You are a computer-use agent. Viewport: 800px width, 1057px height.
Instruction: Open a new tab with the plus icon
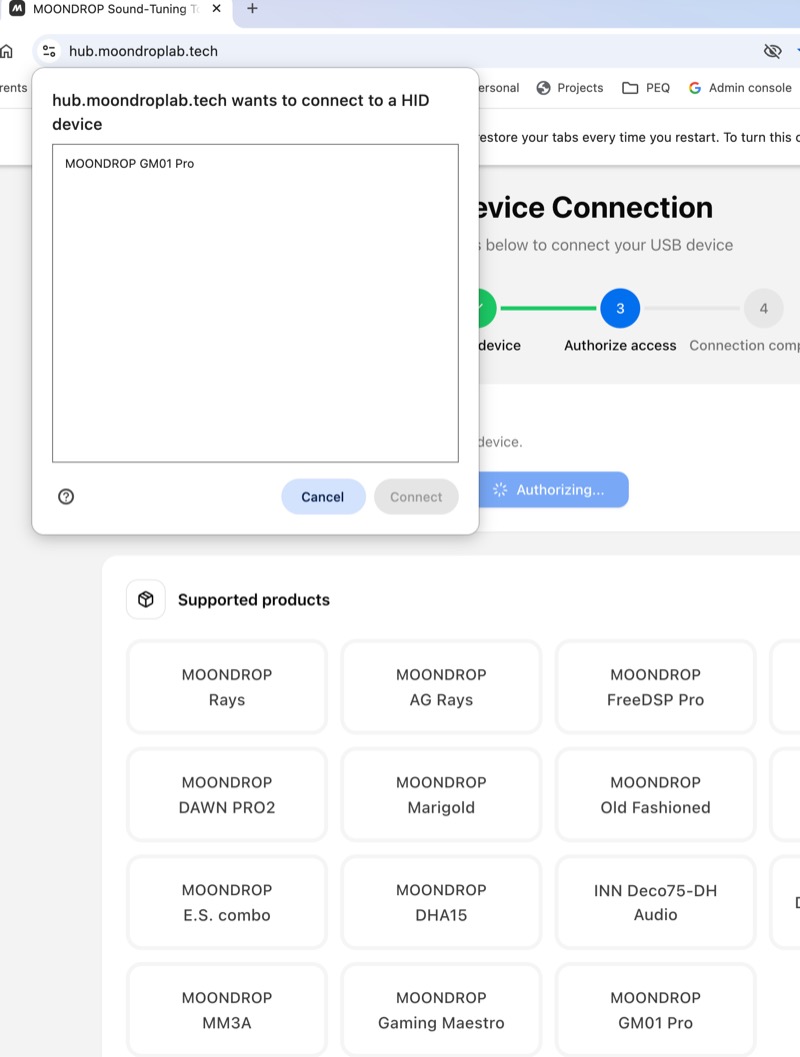pos(252,9)
